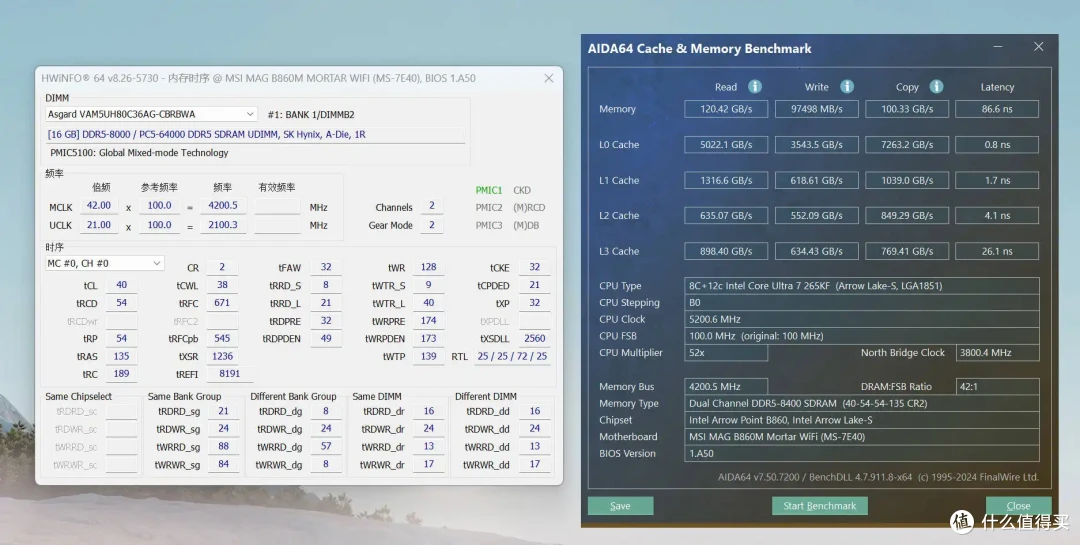Click the tWRRD_sg value 88
Image resolution: width=1080 pixels, height=545 pixels.
click(x=223, y=446)
